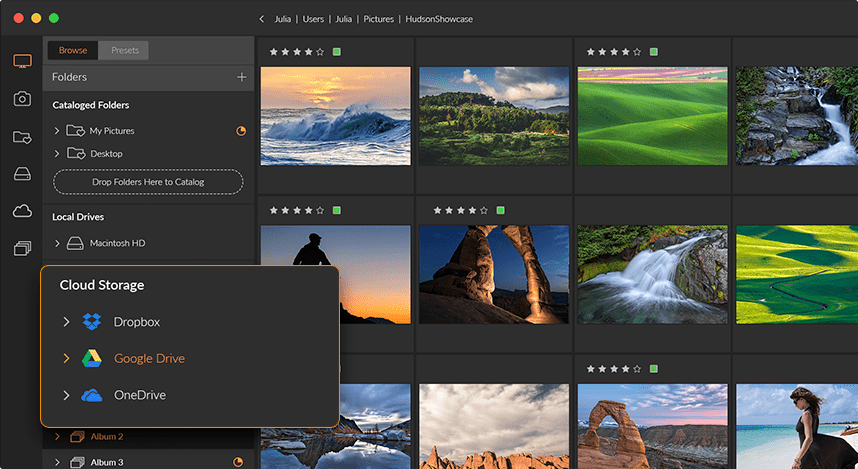Expand the My Pictures folder
The image size is (858, 469).
(x=57, y=131)
